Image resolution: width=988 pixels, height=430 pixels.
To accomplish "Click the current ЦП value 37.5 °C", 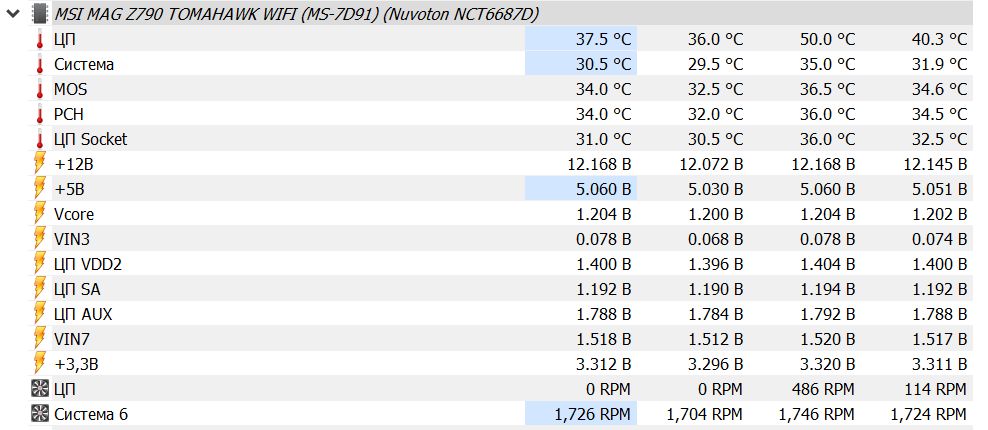I will pos(603,40).
